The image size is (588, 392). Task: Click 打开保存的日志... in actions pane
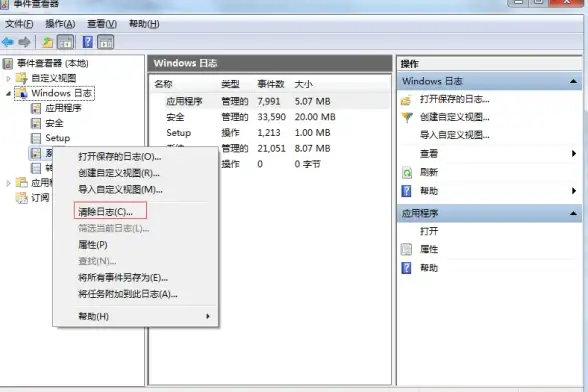(454, 99)
